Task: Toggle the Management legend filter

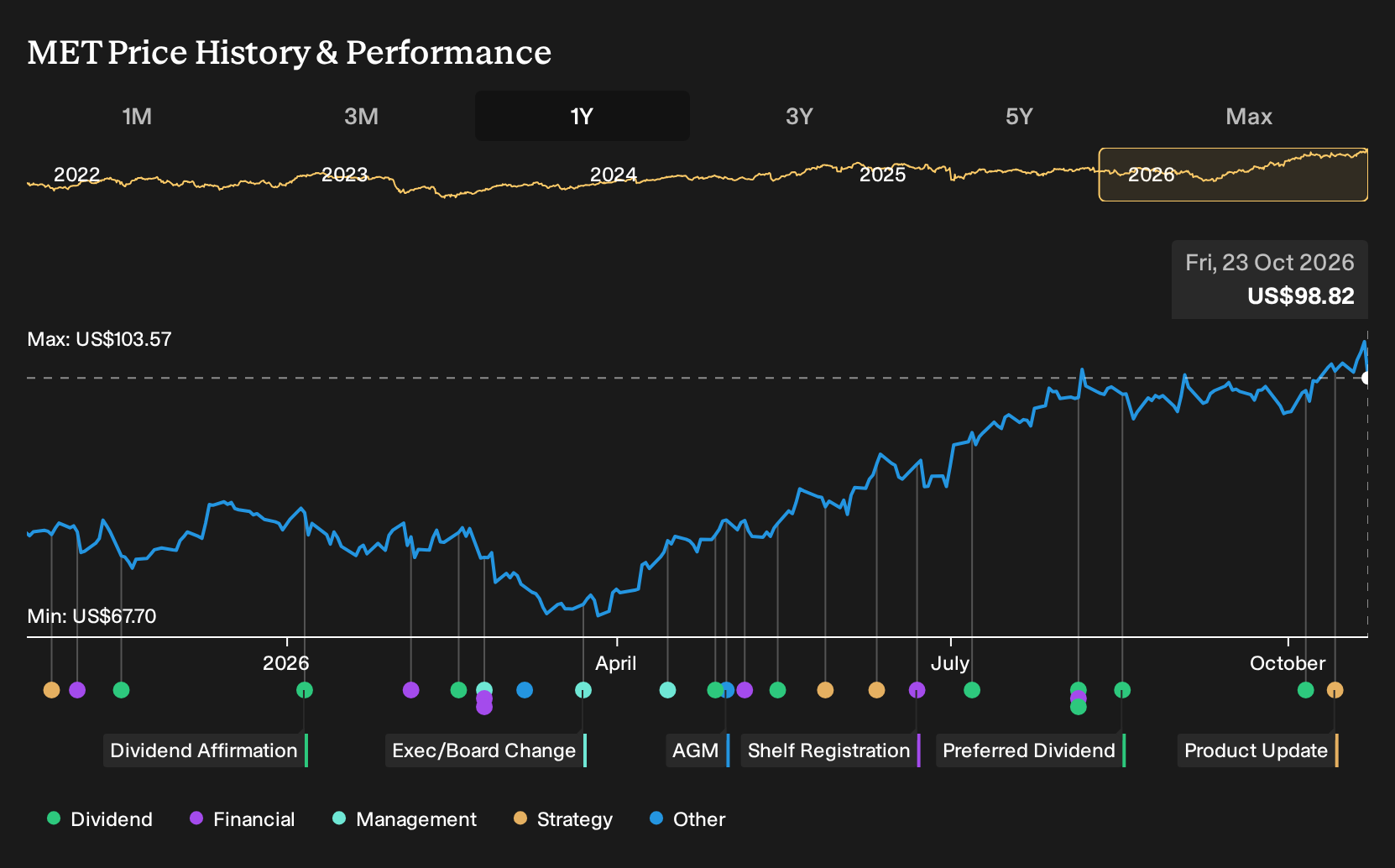Action: tap(405, 818)
